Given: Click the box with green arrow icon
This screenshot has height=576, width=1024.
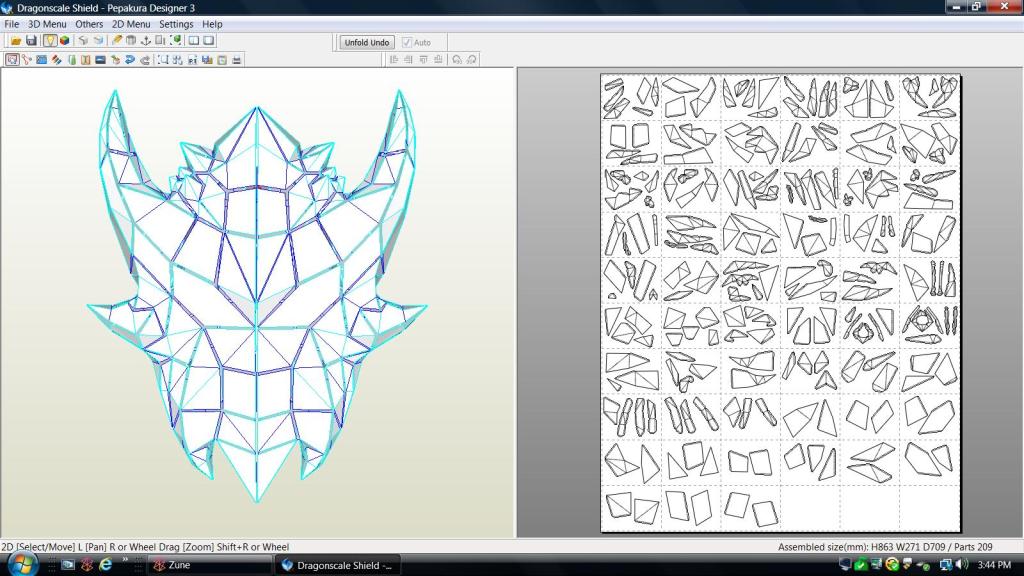Looking at the screenshot, I should 116,59.
